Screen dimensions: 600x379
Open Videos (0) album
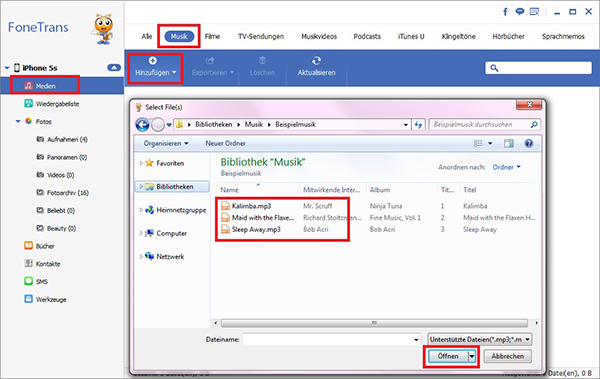click(60, 175)
